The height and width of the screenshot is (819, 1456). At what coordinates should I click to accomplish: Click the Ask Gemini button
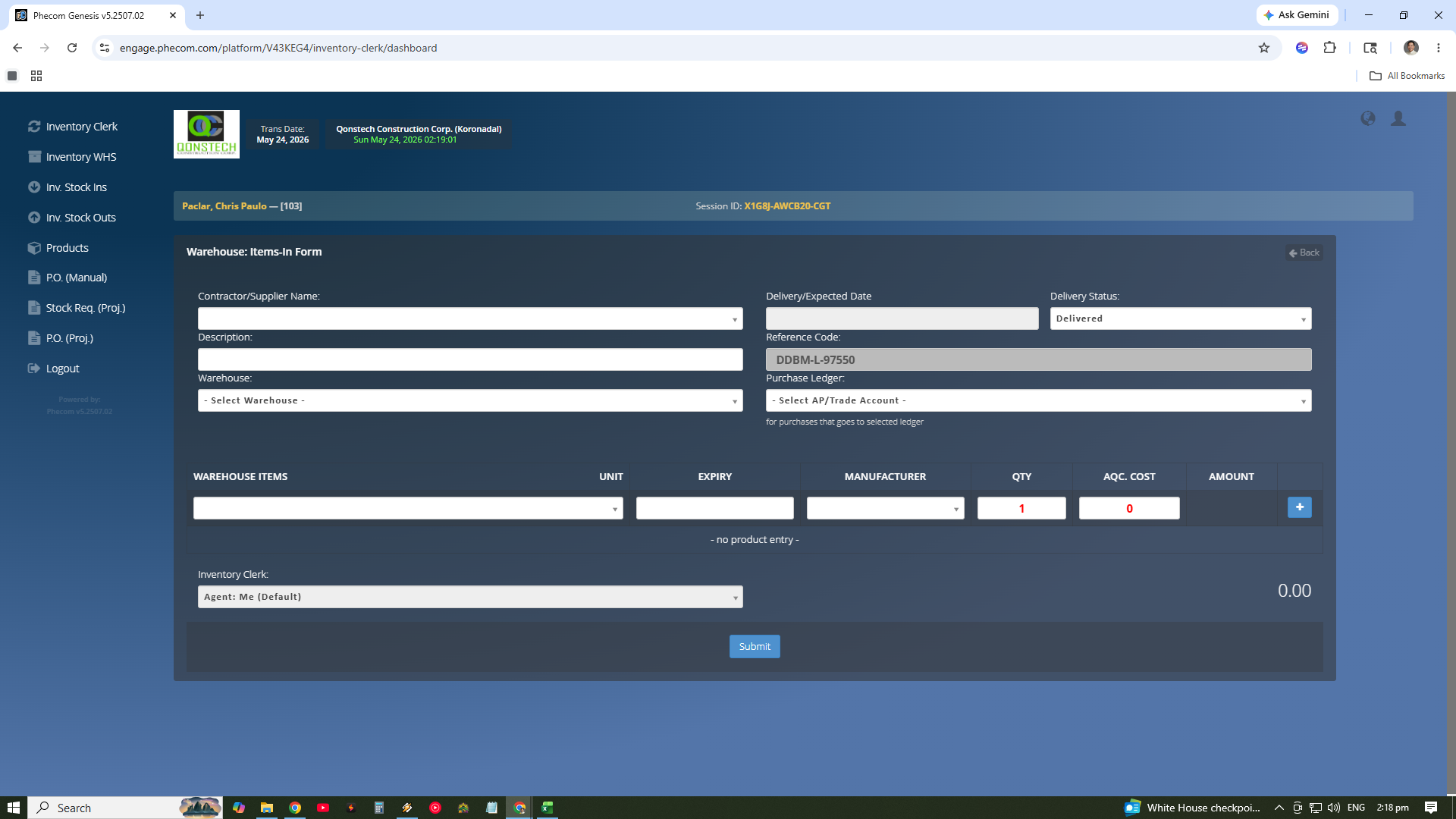(x=1297, y=15)
